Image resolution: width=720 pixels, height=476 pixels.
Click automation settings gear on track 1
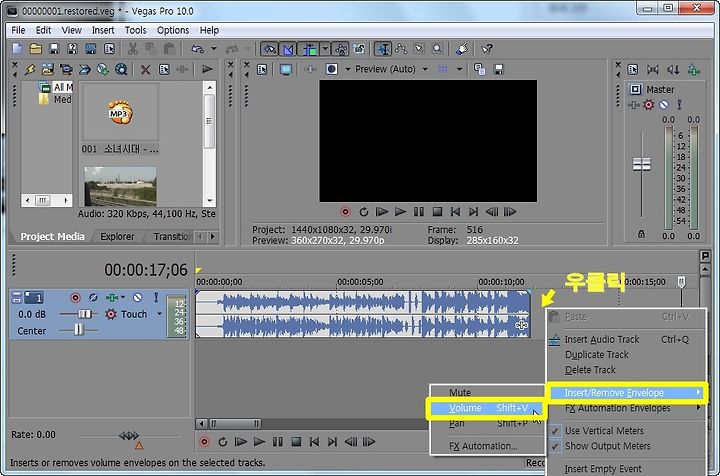point(111,314)
